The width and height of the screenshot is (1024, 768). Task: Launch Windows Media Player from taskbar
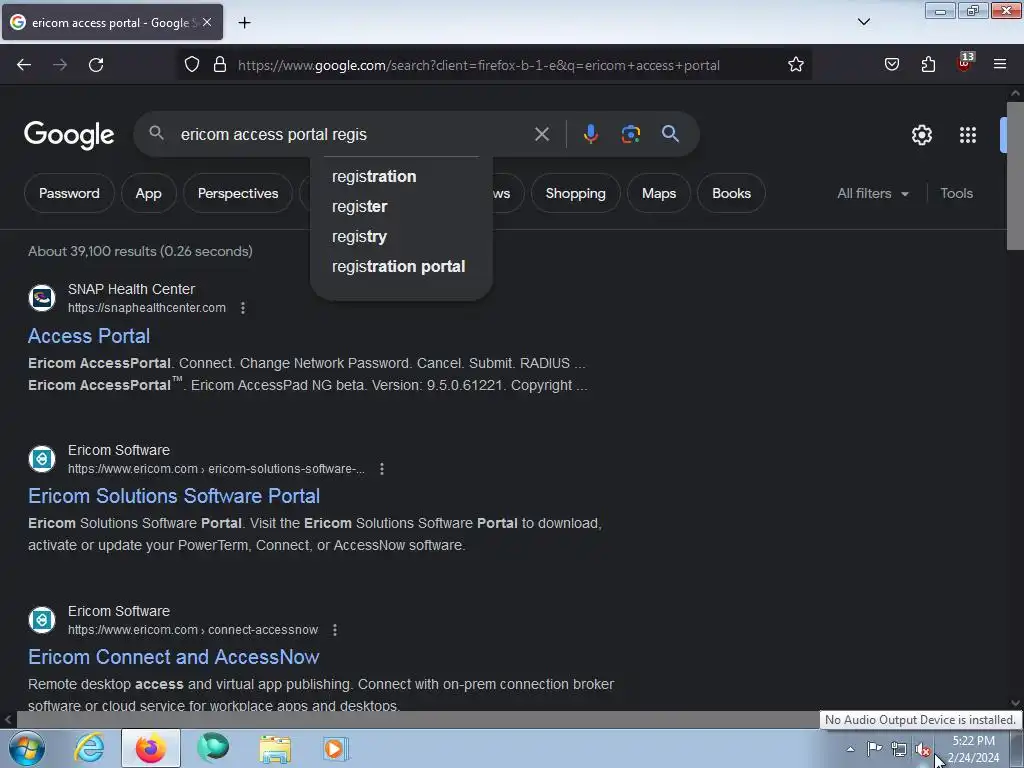coord(336,748)
